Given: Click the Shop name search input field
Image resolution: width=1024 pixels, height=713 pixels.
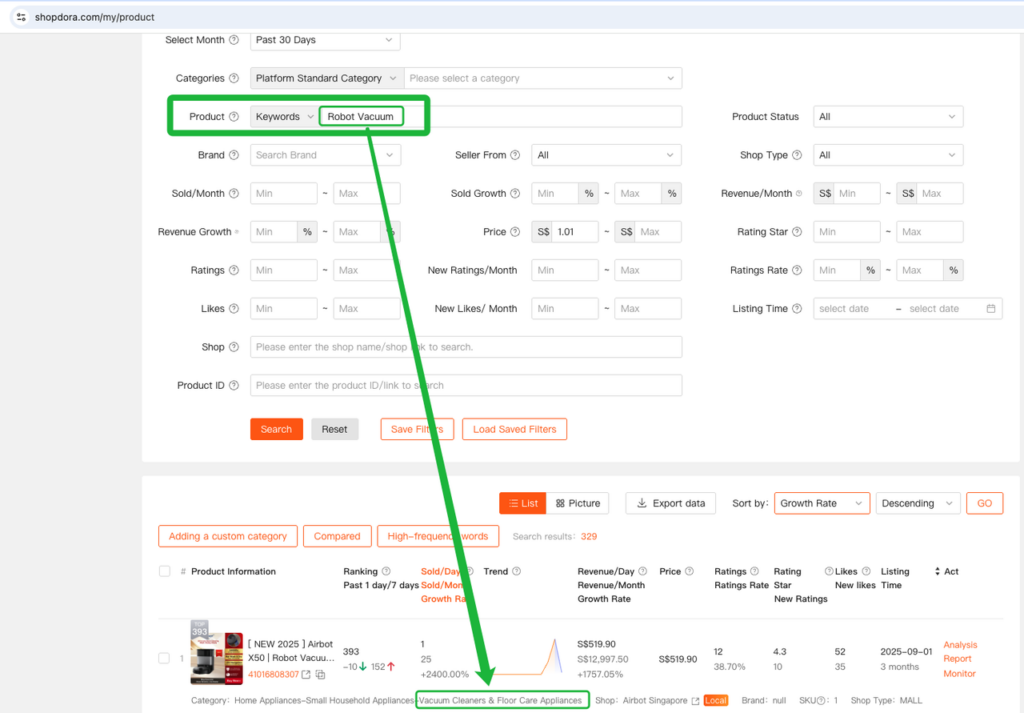Looking at the screenshot, I should [465, 347].
